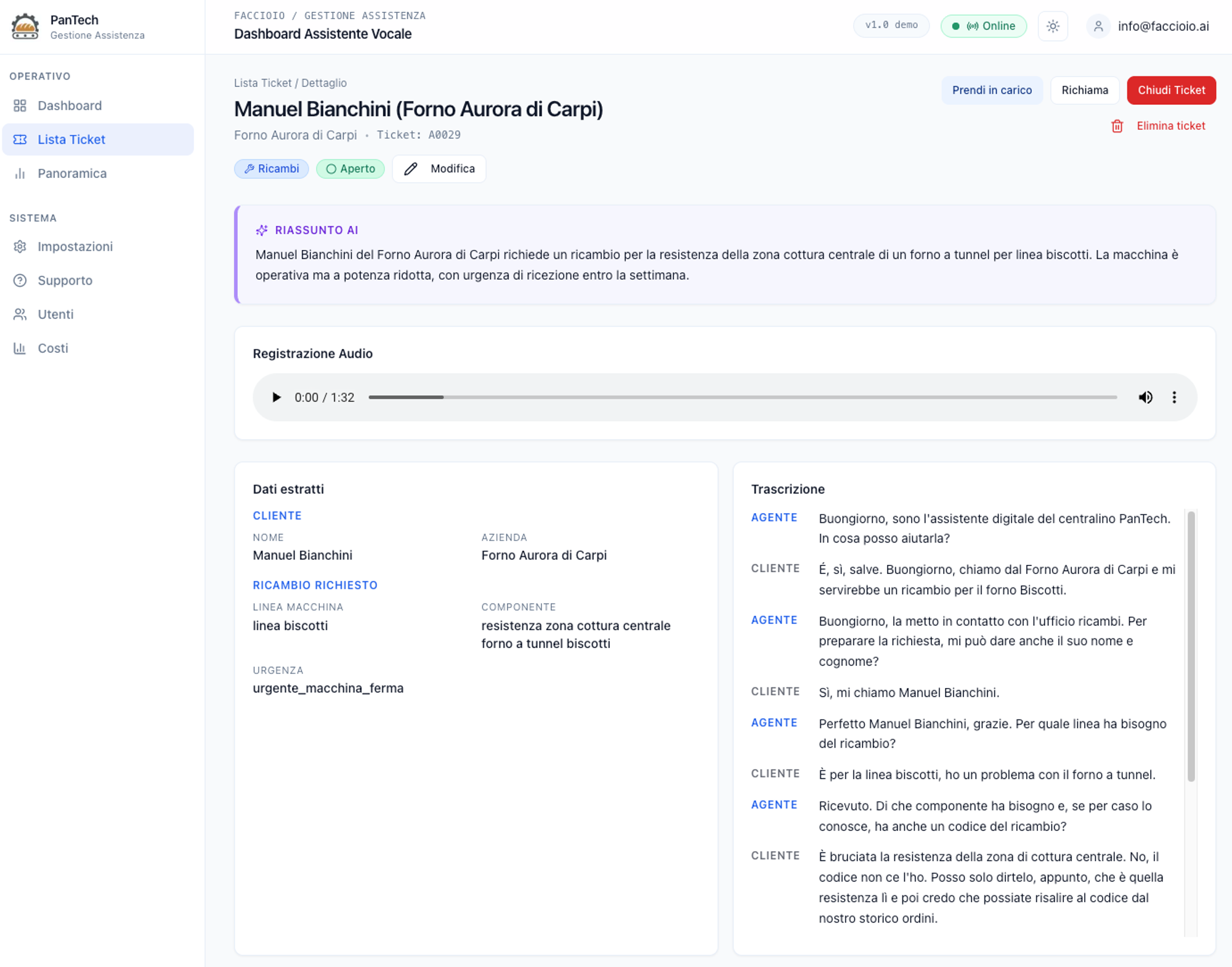
Task: Click the PanTech bakery logo icon
Action: point(25,26)
